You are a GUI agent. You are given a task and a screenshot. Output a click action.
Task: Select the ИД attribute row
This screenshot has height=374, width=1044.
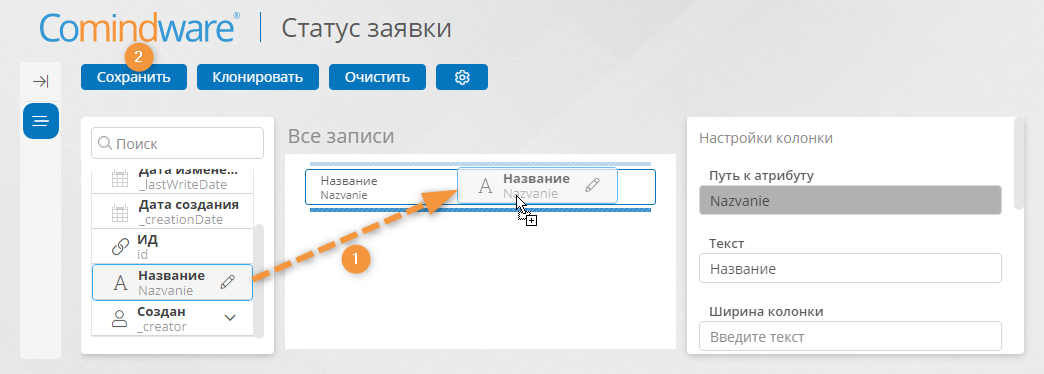point(173,246)
